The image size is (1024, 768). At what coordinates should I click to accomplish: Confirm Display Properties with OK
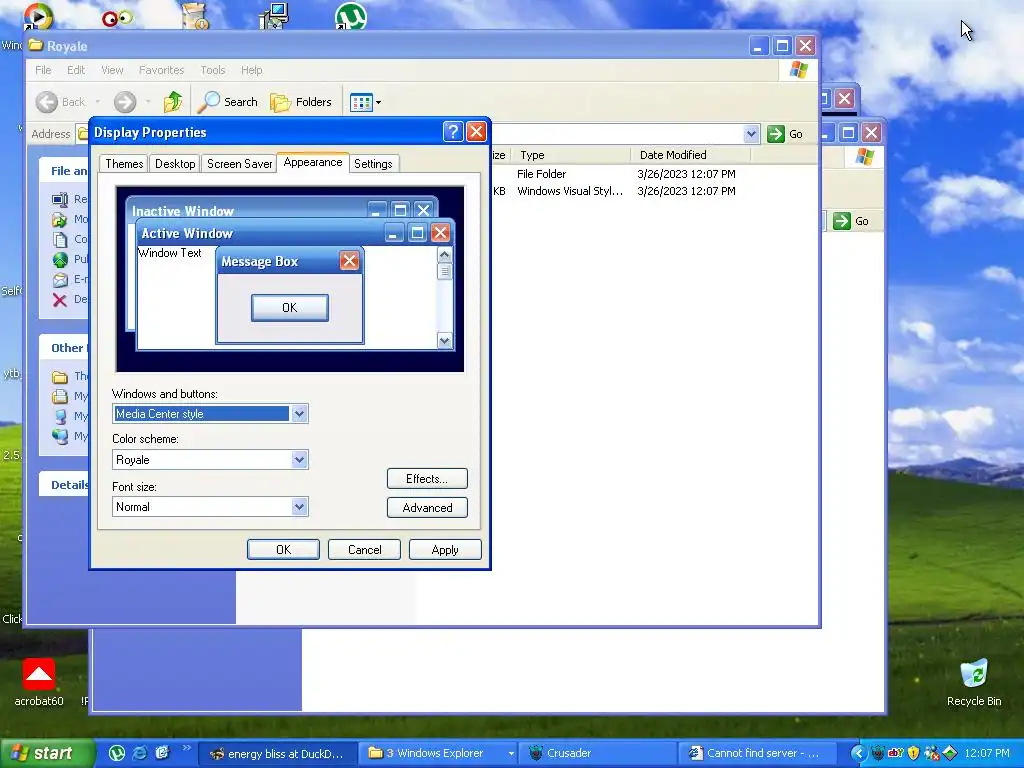tap(283, 550)
